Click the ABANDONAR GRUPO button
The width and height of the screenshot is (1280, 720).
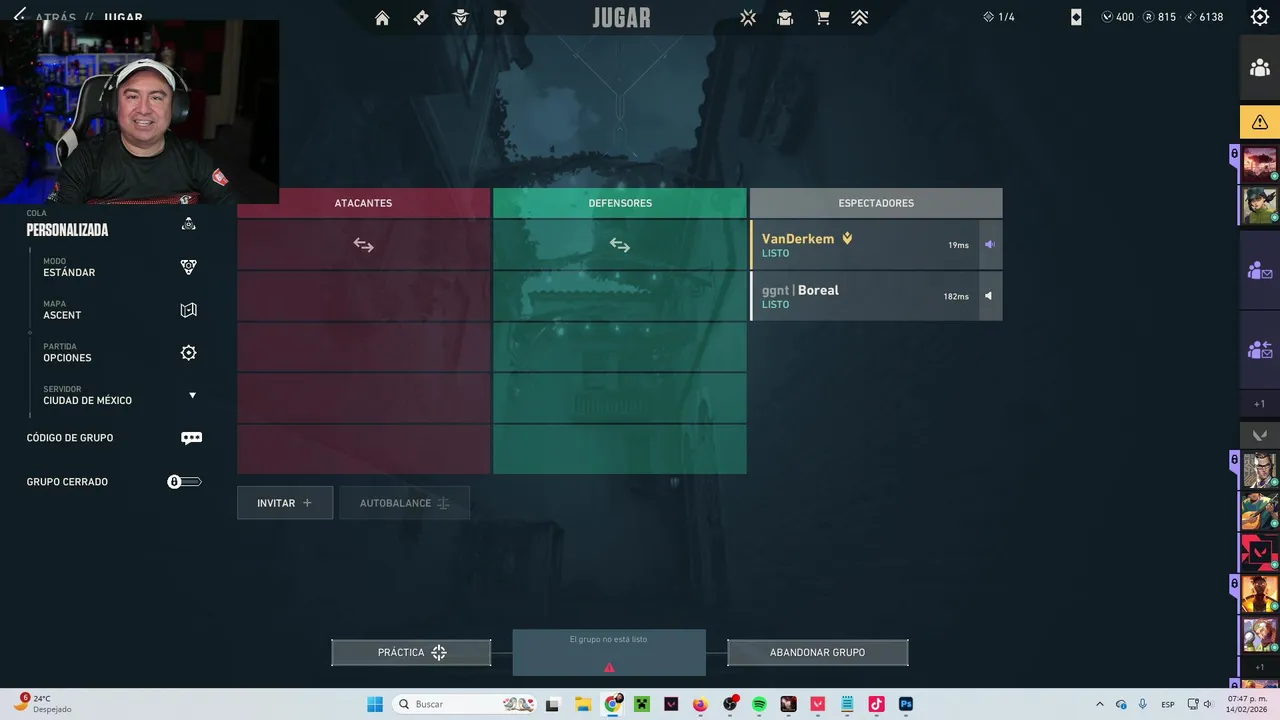click(x=817, y=652)
